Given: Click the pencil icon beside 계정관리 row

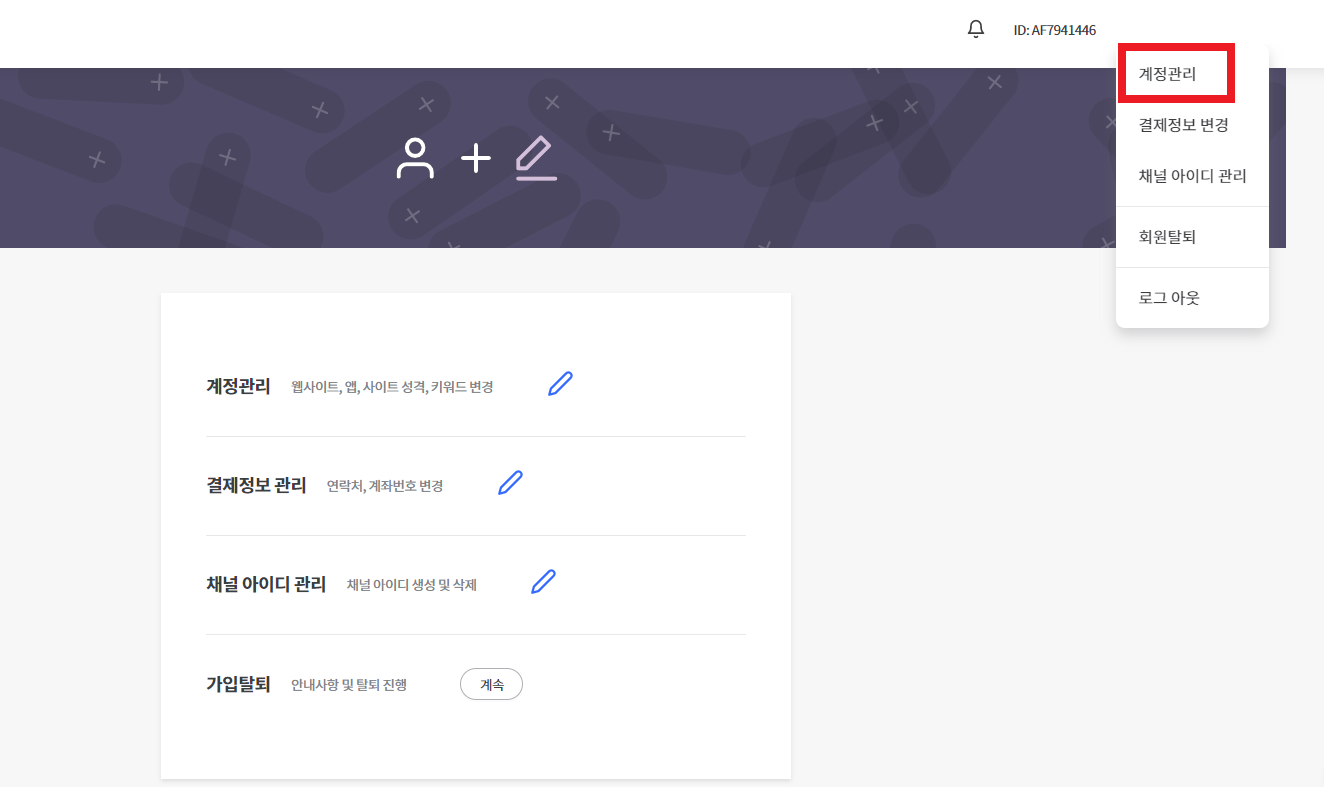Looking at the screenshot, I should coord(561,384).
